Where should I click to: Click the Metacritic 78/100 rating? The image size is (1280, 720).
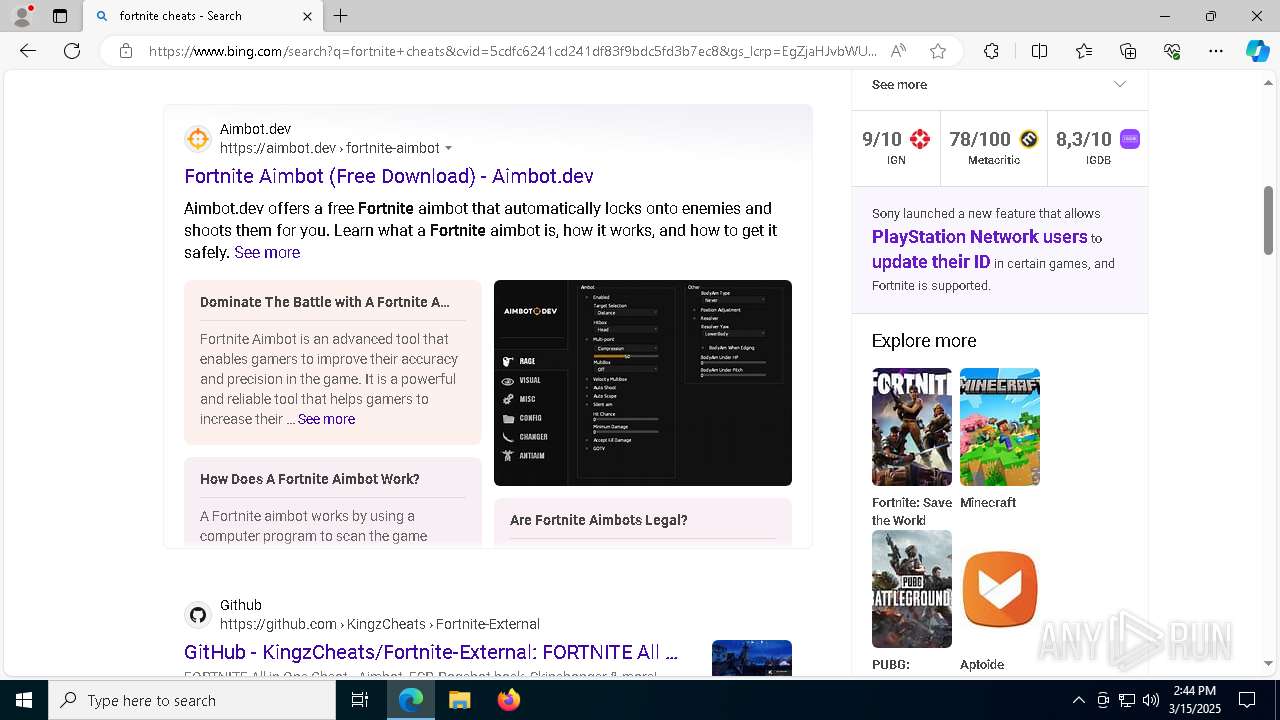click(x=994, y=147)
